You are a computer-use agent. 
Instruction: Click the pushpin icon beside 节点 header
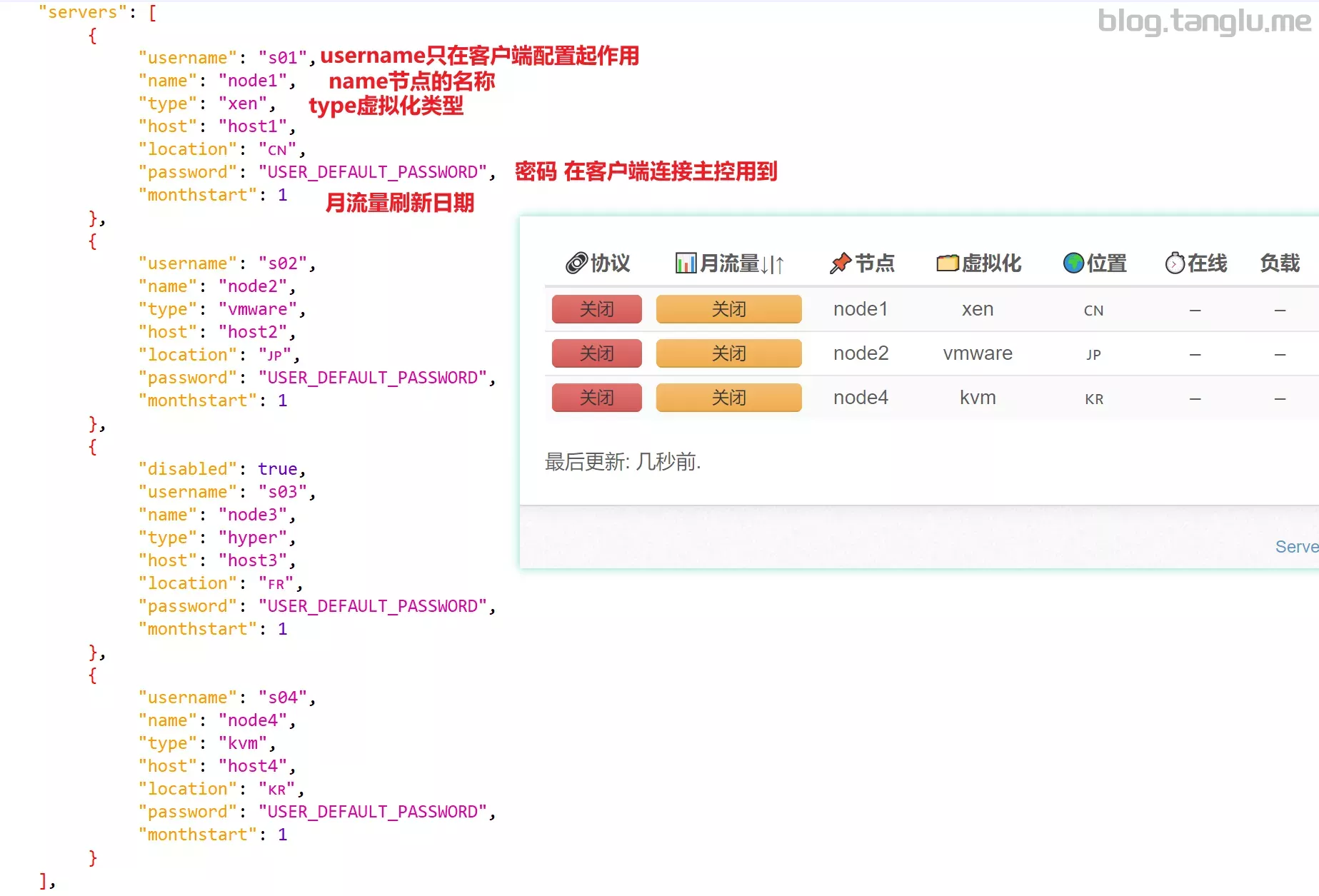click(841, 263)
